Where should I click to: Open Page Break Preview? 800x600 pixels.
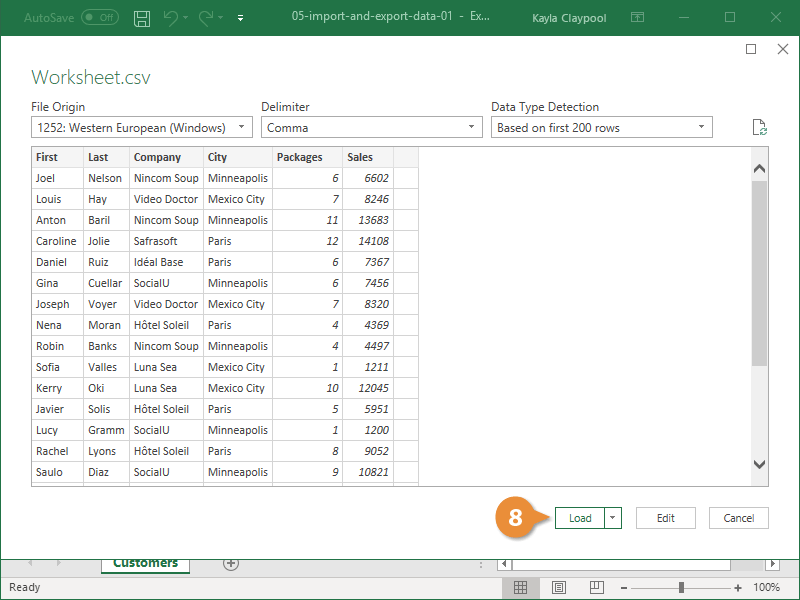tap(596, 587)
